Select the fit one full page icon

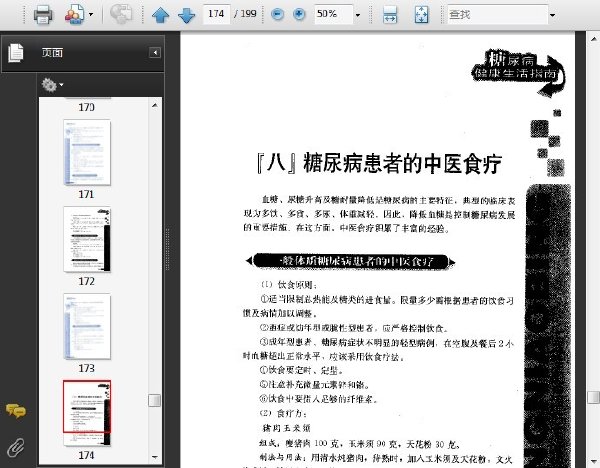click(421, 15)
